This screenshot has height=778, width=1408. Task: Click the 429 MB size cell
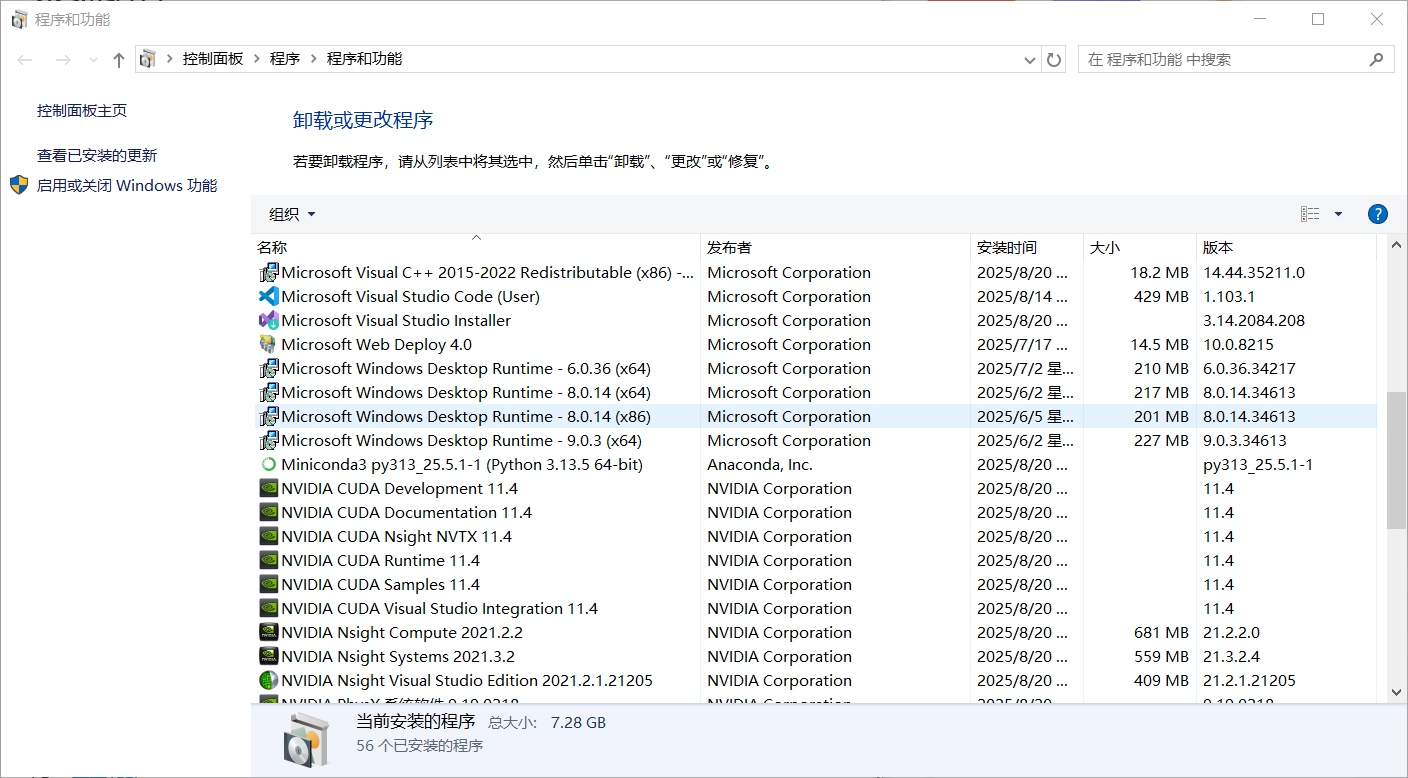click(1161, 296)
